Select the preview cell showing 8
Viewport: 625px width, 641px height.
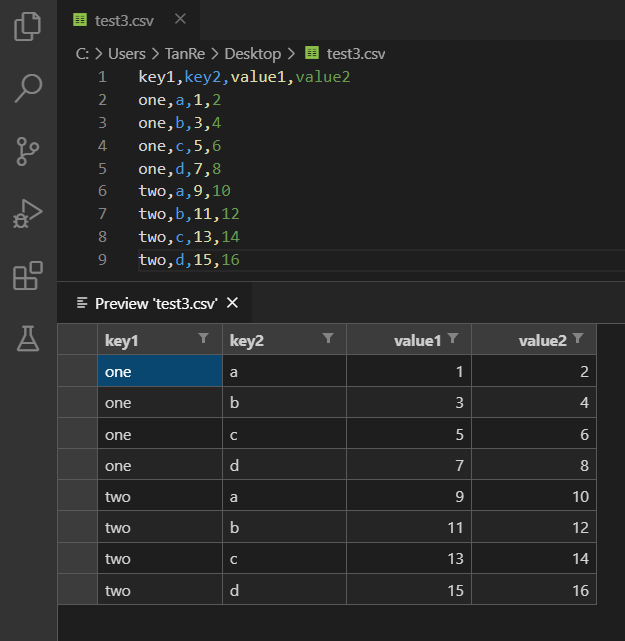(x=534, y=465)
